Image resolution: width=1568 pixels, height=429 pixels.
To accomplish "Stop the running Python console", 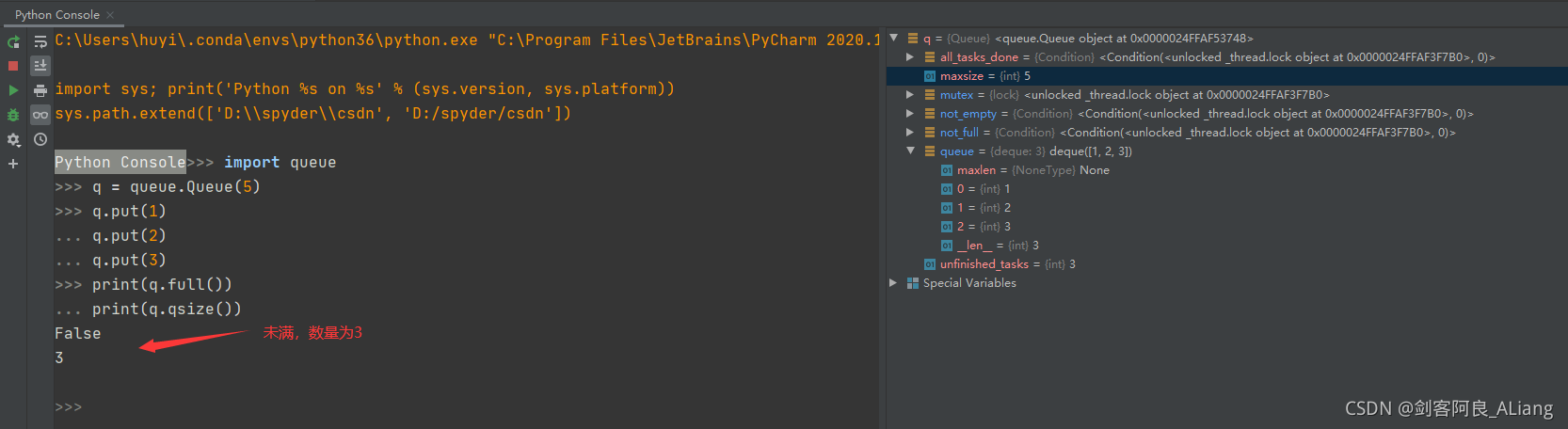I will (x=13, y=66).
